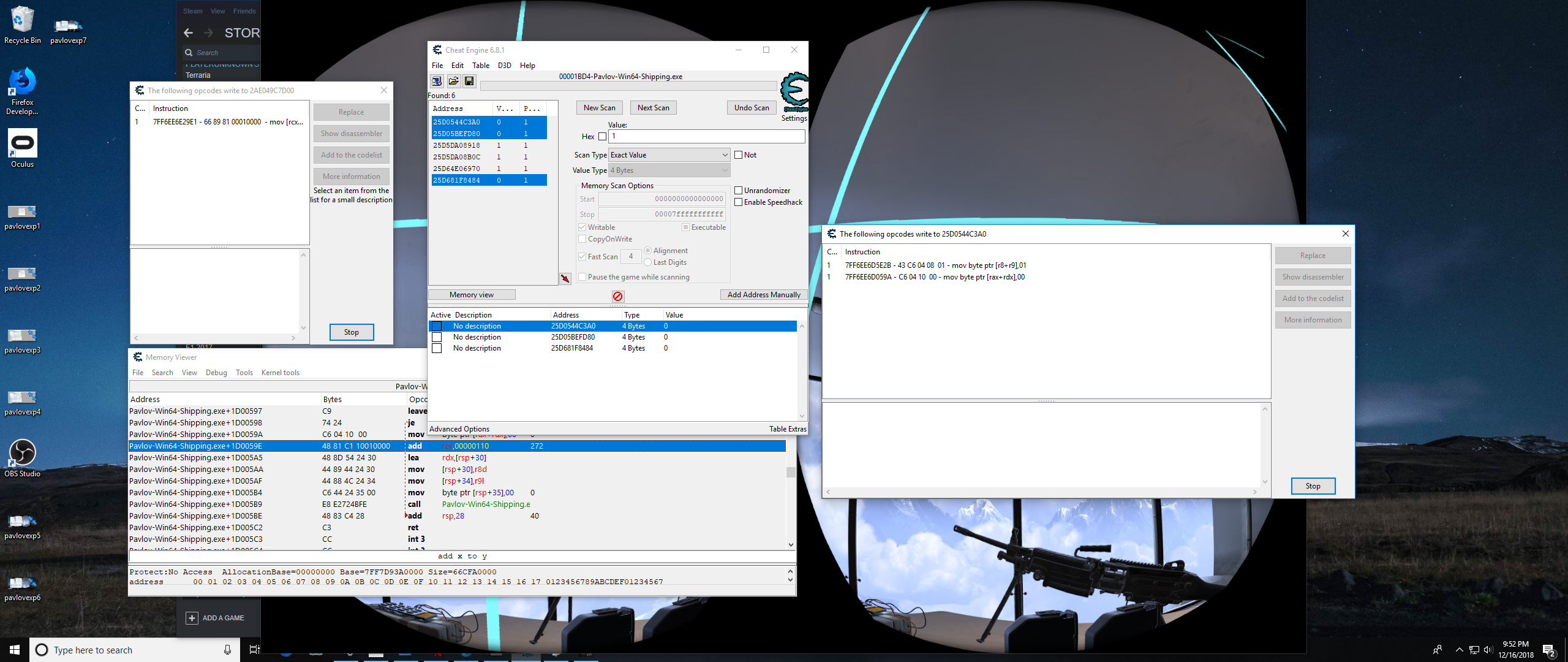Screen dimensions: 1568x662
Task: Click the New Scan button
Action: click(600, 108)
